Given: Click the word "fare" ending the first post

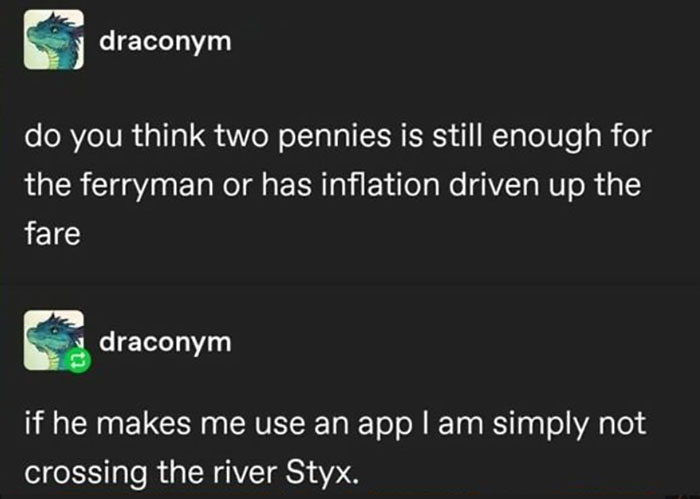Looking at the screenshot, I should point(47,234).
